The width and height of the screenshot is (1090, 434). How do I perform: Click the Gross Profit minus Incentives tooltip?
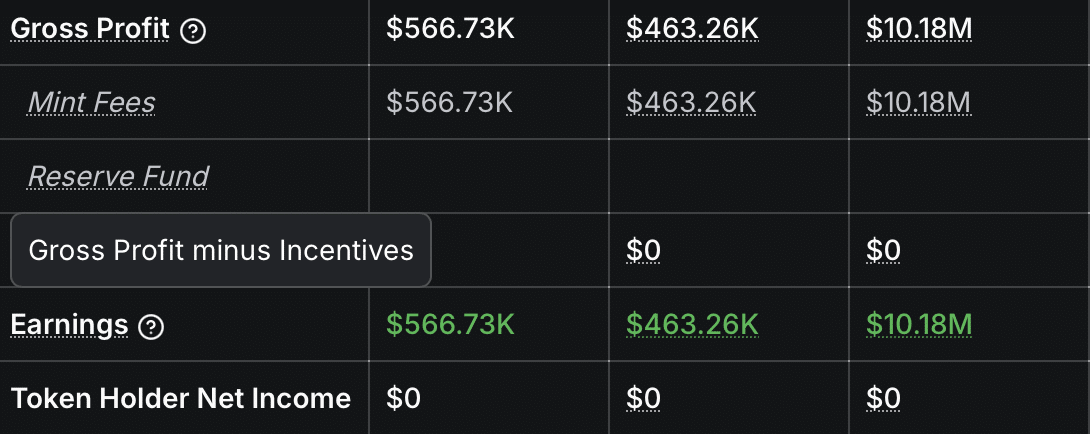click(221, 250)
